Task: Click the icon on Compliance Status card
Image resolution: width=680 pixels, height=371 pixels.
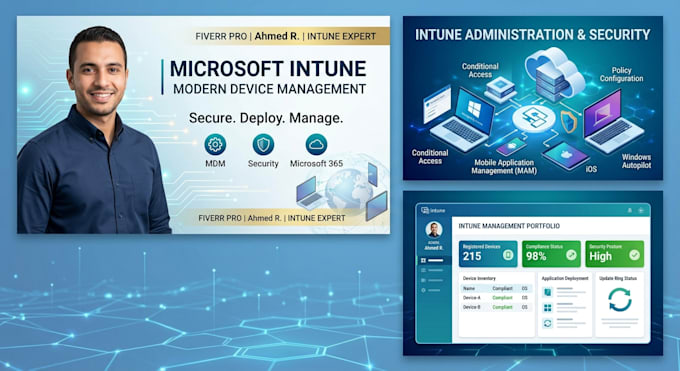Action: click(571, 255)
